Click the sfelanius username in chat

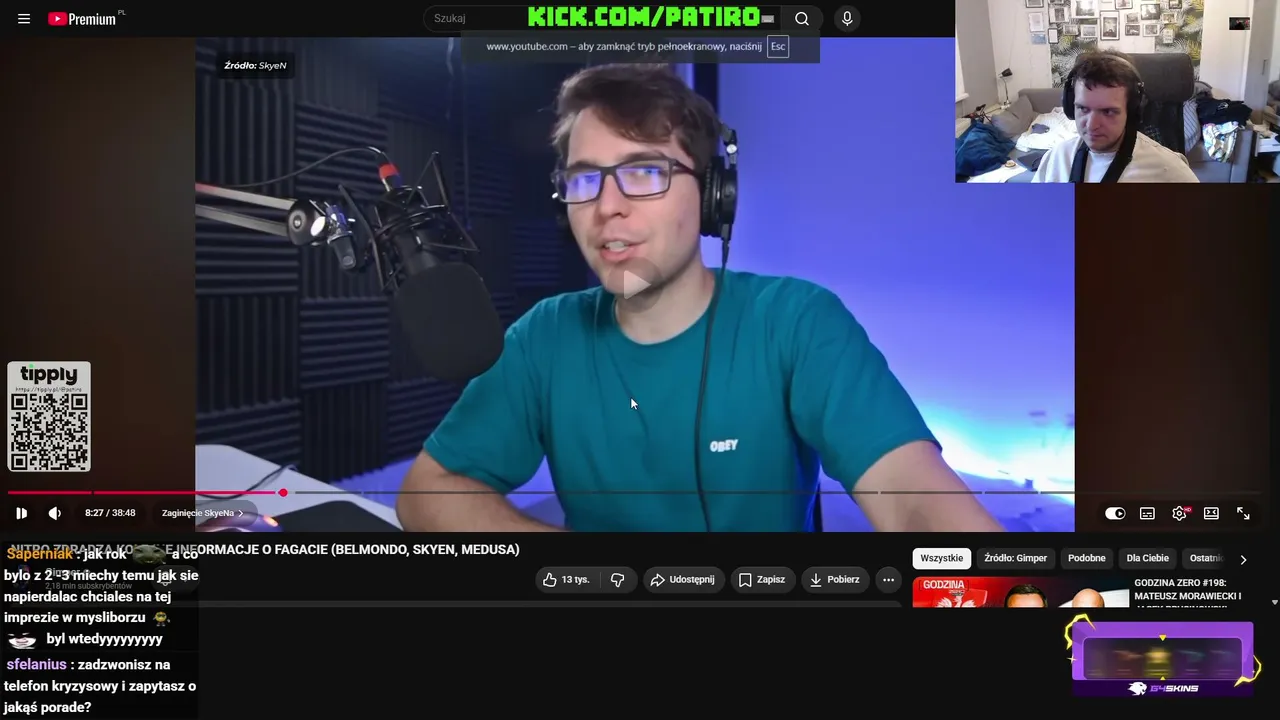[36, 664]
